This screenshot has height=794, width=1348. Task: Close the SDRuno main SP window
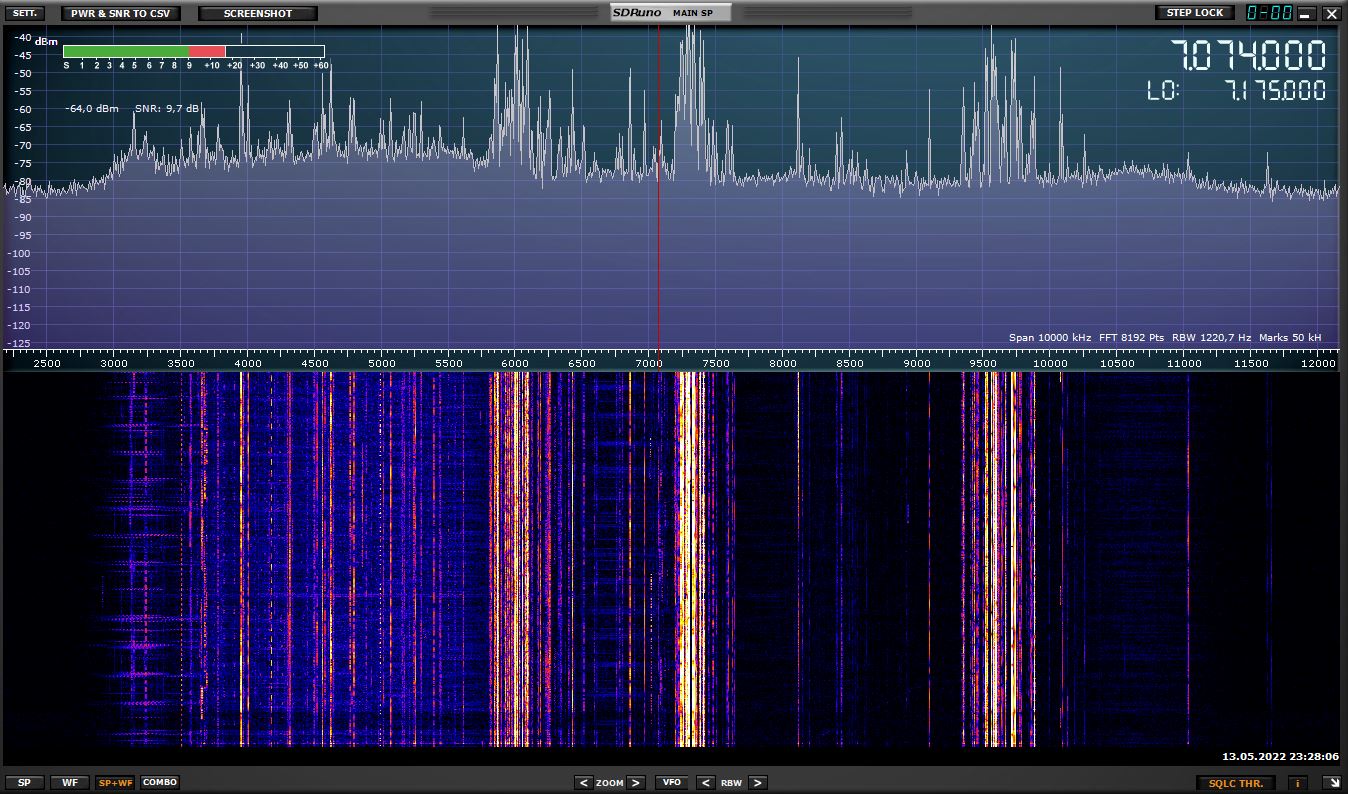tap(1331, 13)
